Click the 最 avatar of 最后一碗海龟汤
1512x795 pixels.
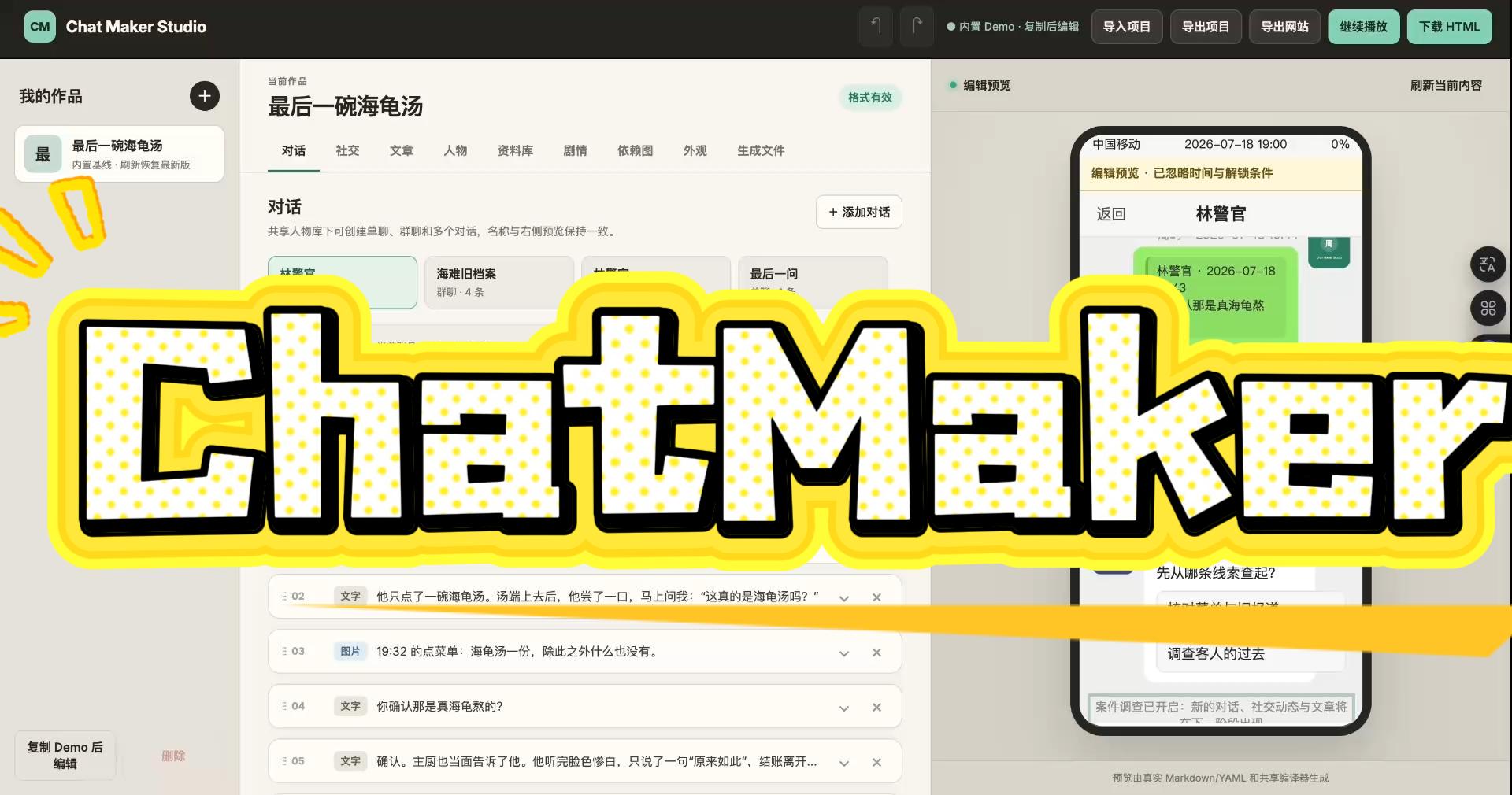coord(43,154)
